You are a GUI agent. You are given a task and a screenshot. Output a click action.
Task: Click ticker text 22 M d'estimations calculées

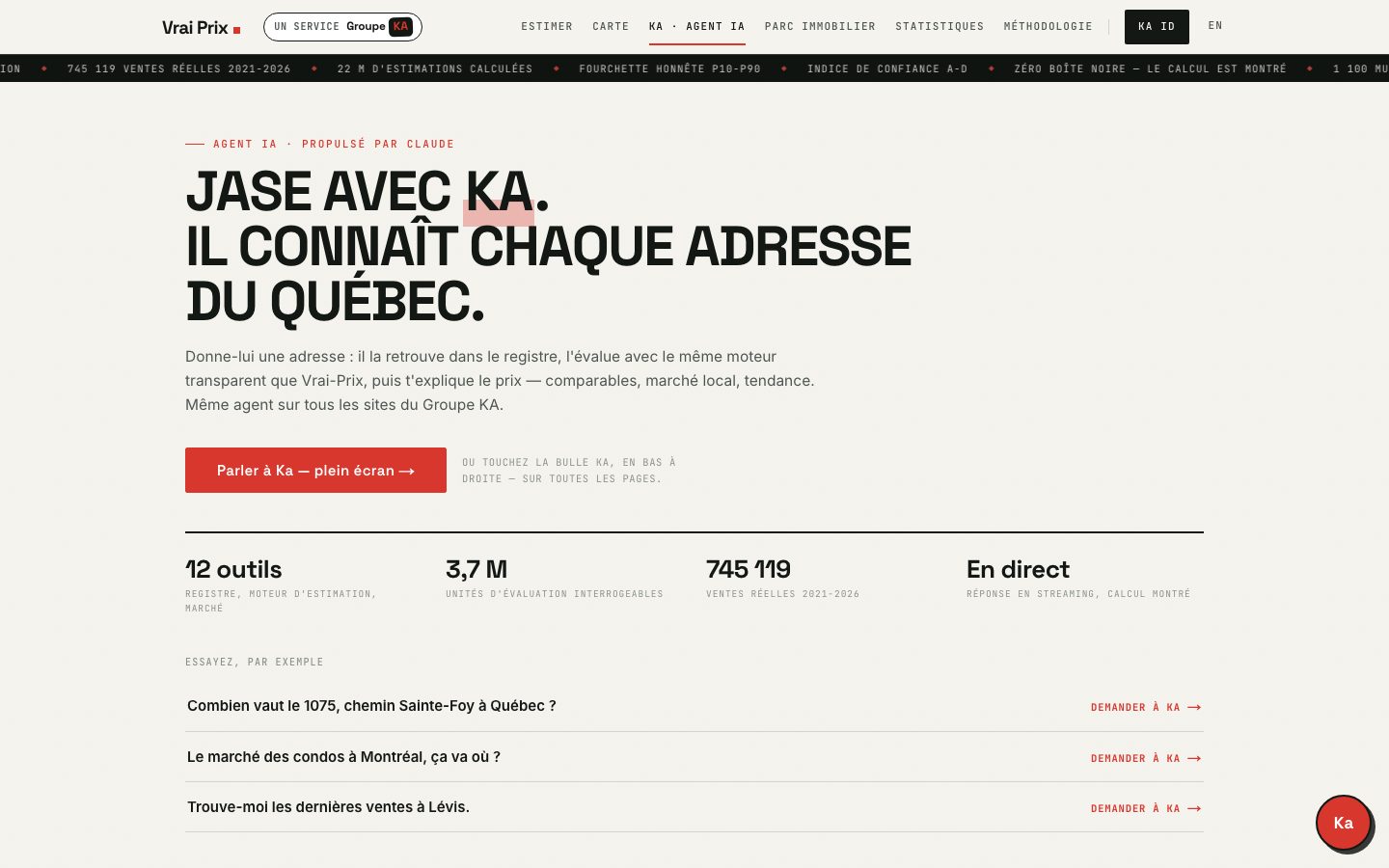coord(435,68)
